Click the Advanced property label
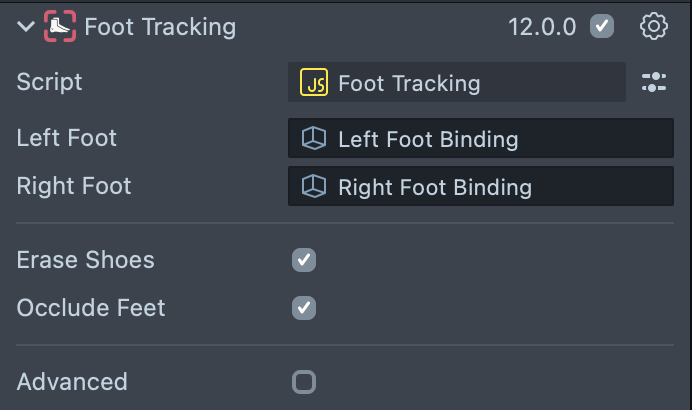Image resolution: width=692 pixels, height=410 pixels. coord(72,382)
